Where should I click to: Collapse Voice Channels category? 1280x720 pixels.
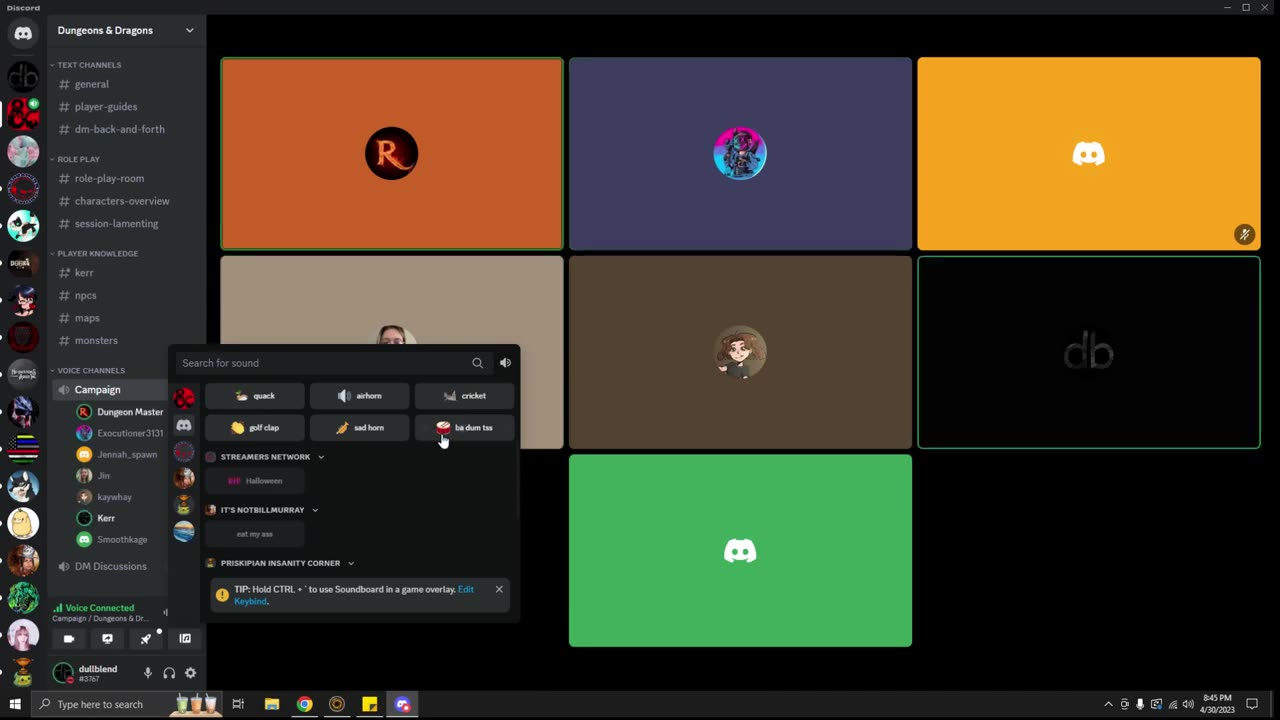(x=90, y=371)
